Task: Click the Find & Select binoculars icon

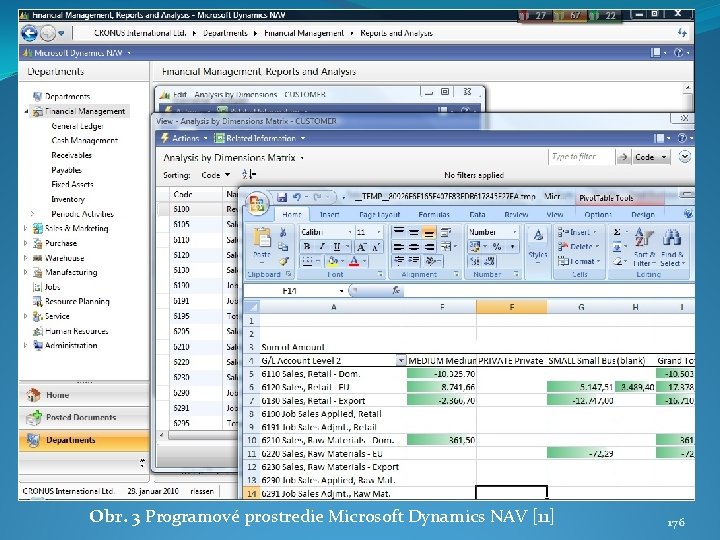Action: coord(672,247)
